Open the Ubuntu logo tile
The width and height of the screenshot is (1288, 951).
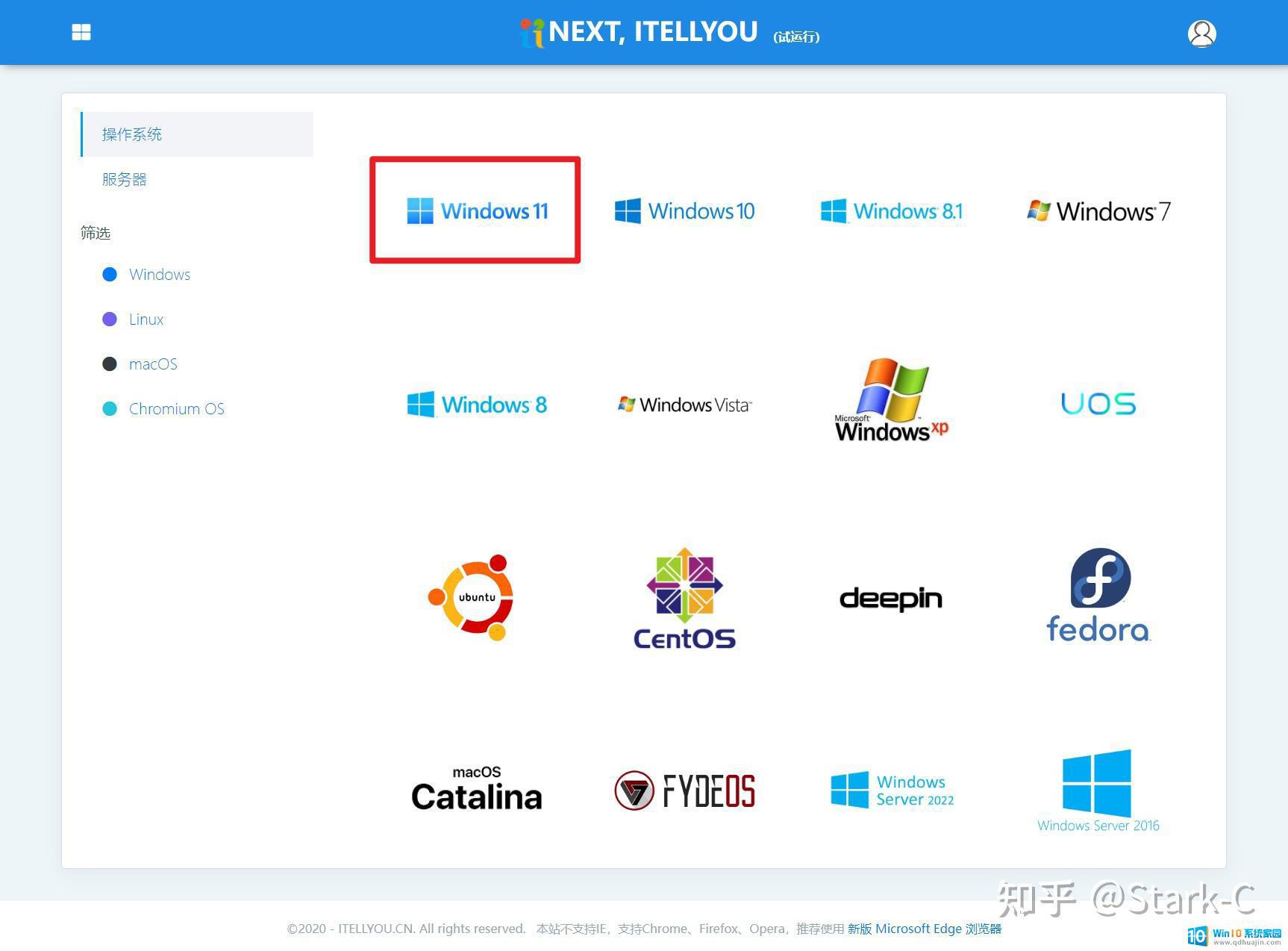pos(472,597)
